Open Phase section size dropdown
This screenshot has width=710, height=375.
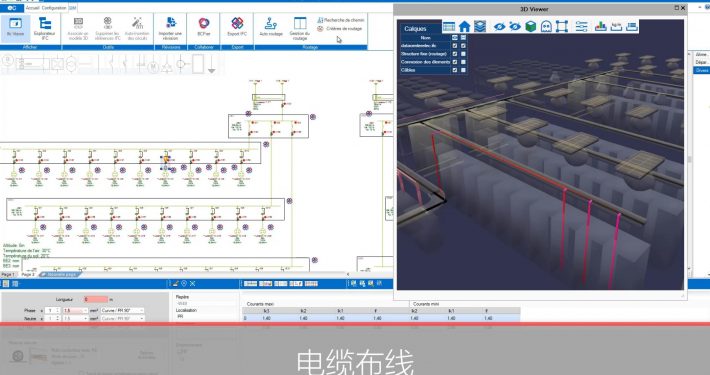click(75, 311)
